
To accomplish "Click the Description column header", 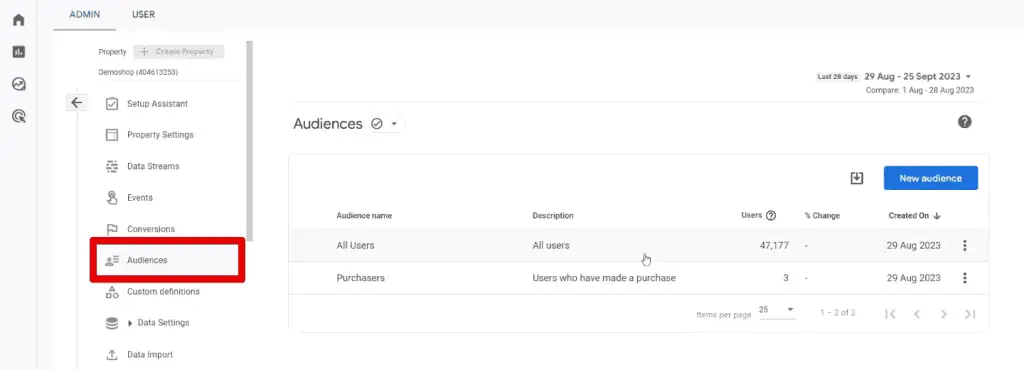I will (552, 215).
